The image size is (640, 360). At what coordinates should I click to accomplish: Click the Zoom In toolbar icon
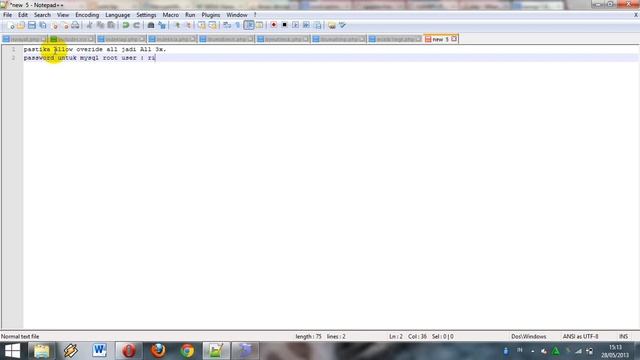pyautogui.click(x=177, y=25)
